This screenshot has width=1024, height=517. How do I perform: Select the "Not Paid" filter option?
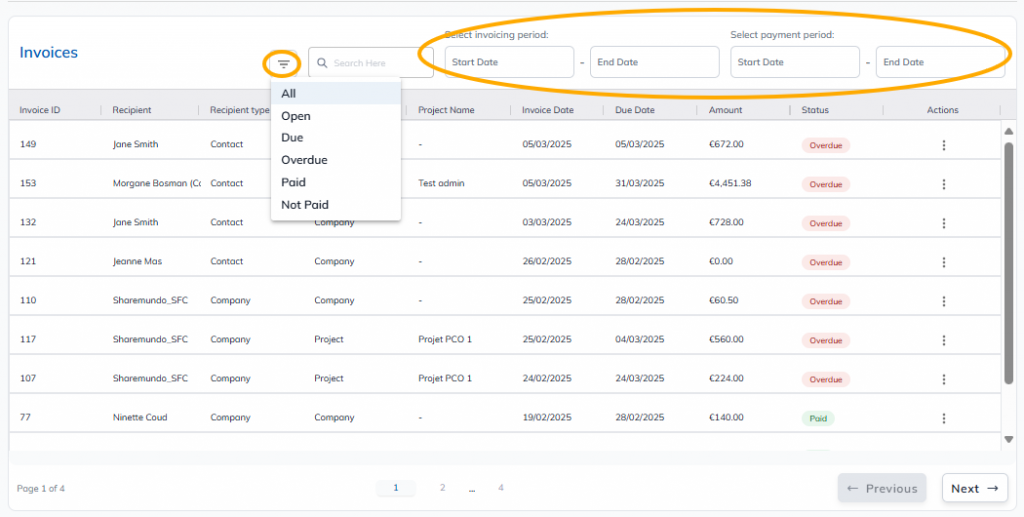pos(304,205)
